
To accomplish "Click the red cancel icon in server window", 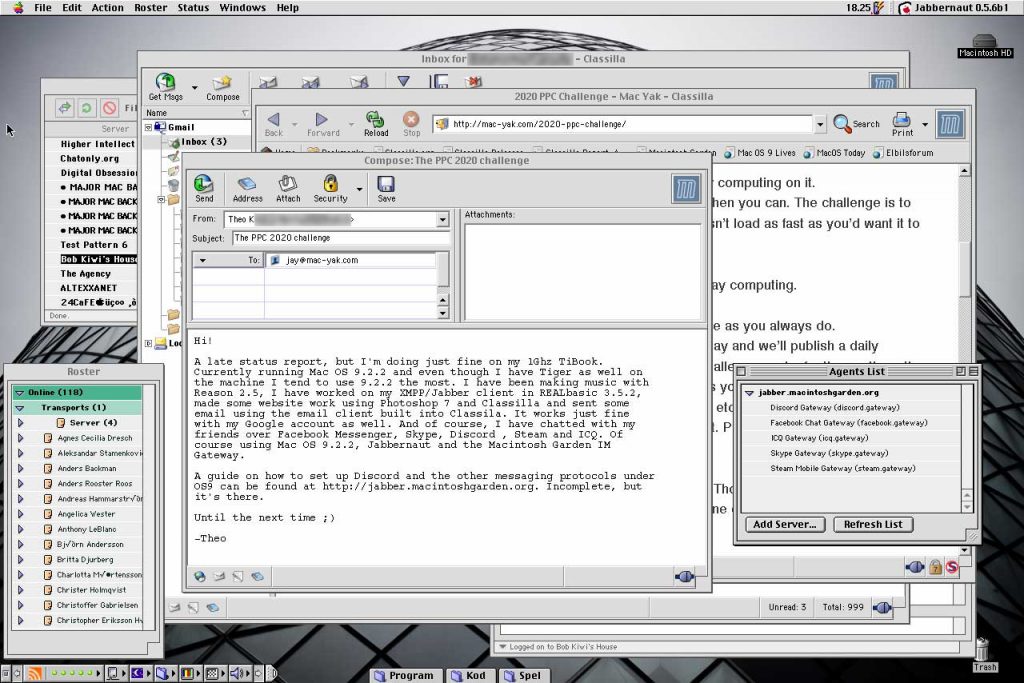I will [109, 108].
